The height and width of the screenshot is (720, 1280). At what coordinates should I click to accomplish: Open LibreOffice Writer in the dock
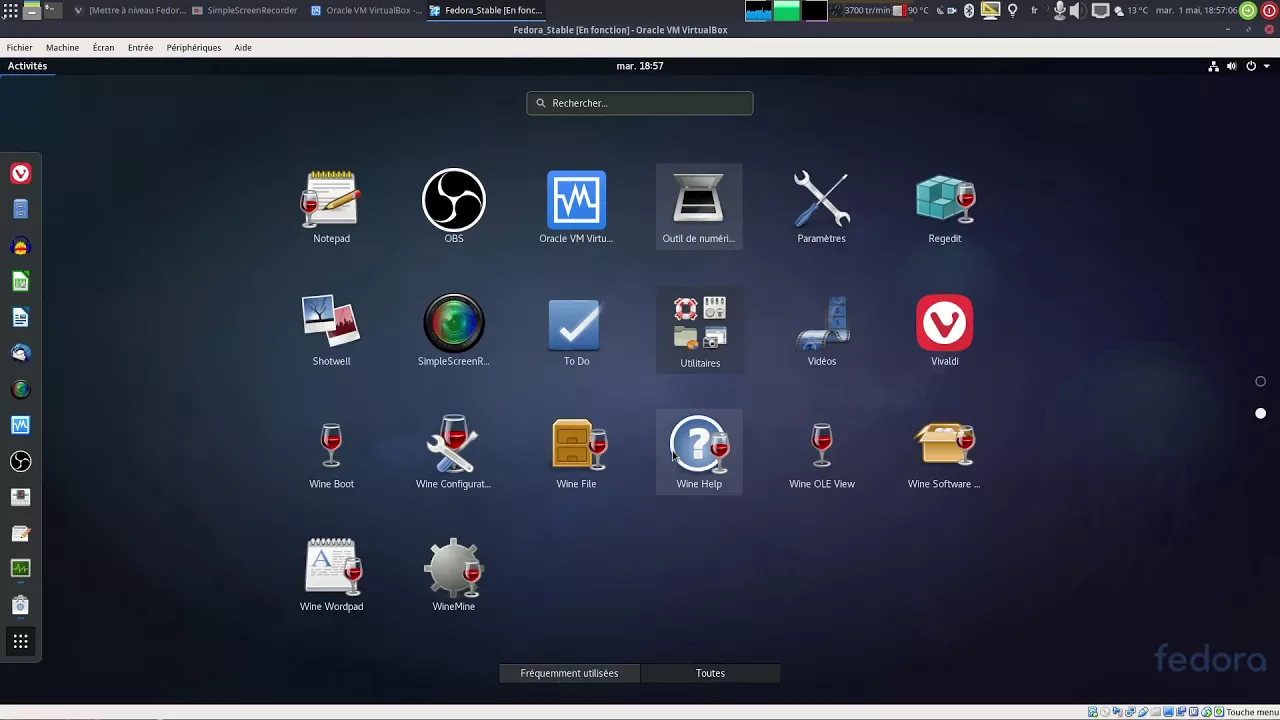[20, 318]
